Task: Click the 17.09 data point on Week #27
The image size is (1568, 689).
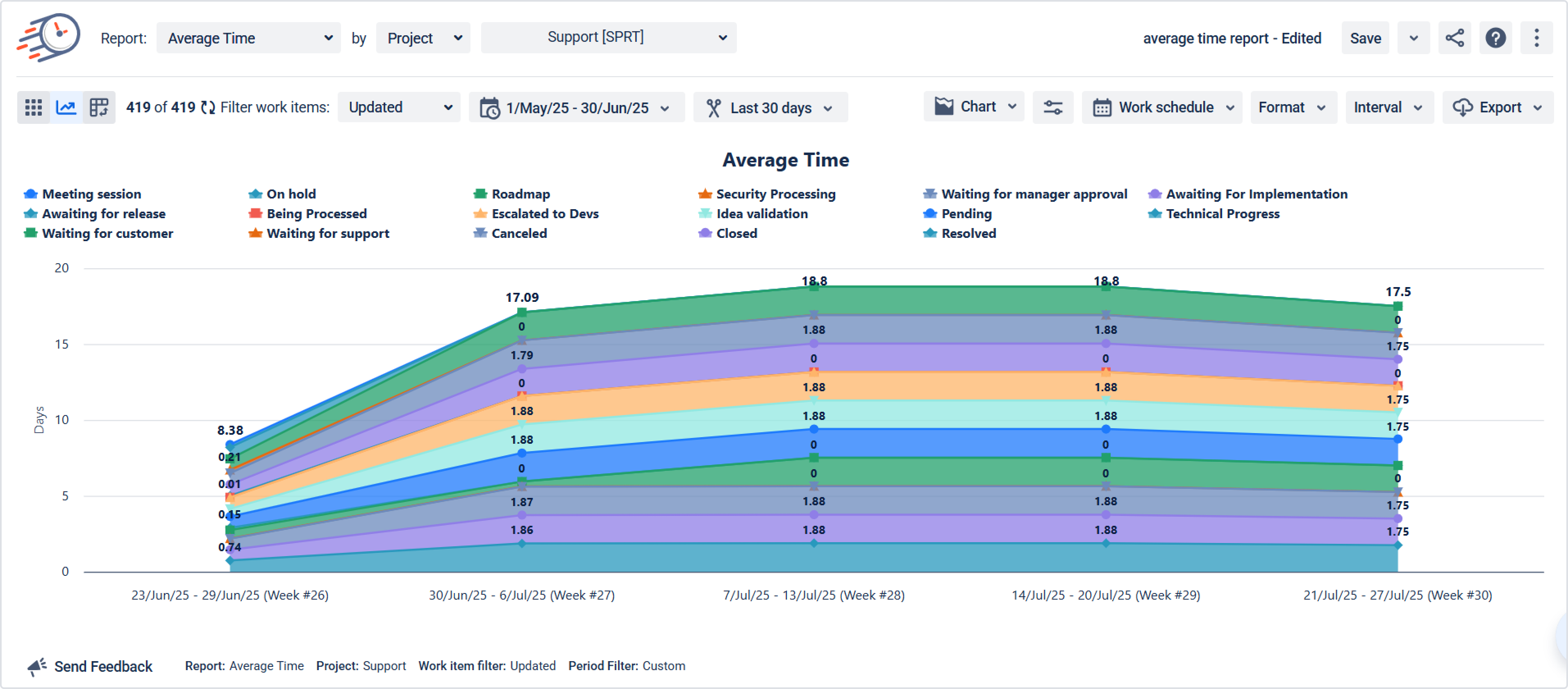Action: (x=522, y=313)
